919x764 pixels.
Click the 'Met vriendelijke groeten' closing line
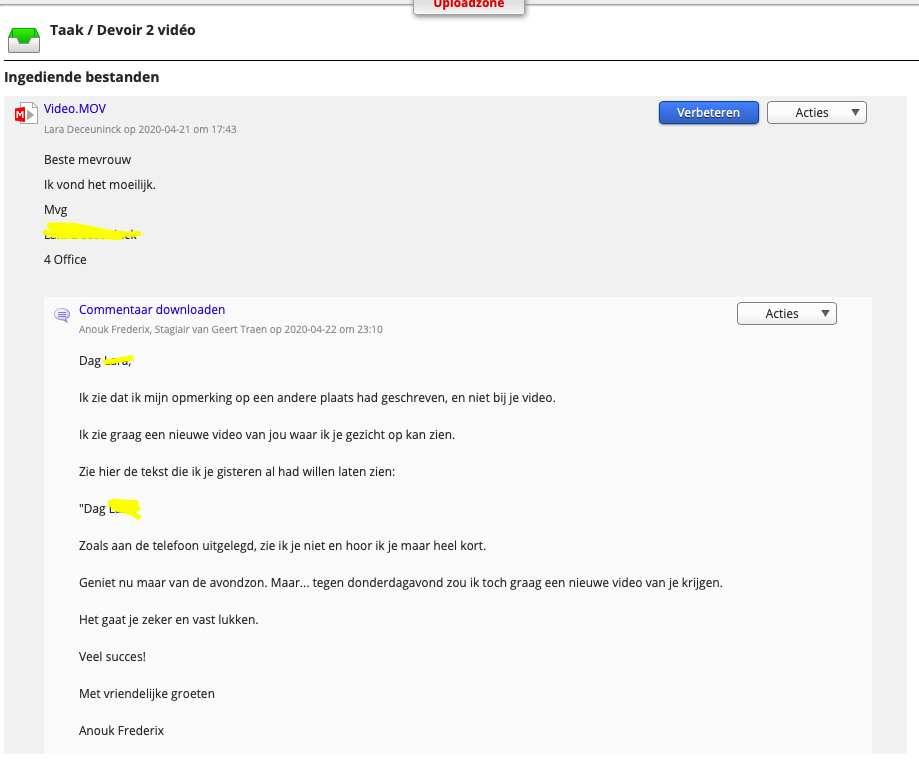(147, 694)
